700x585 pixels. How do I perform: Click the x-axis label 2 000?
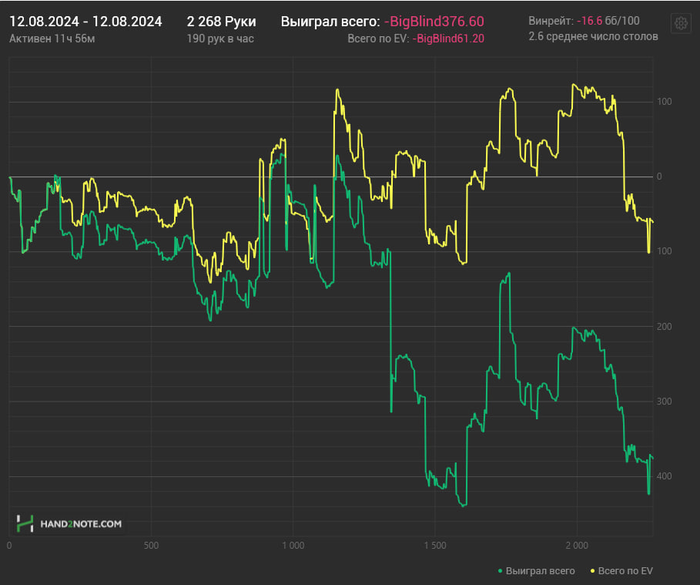[577, 546]
